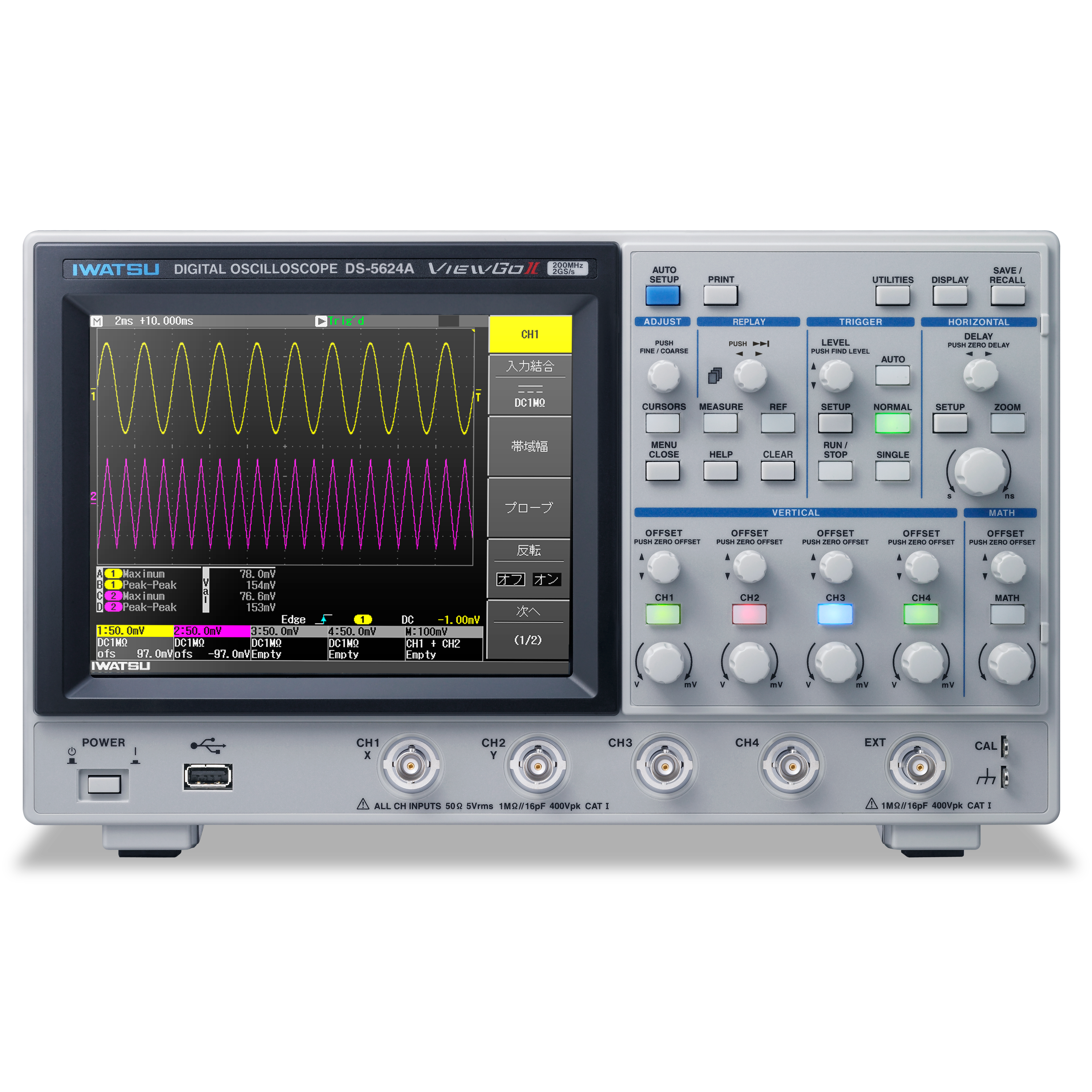Click the Trig'd status indicator on screen

tap(340, 321)
